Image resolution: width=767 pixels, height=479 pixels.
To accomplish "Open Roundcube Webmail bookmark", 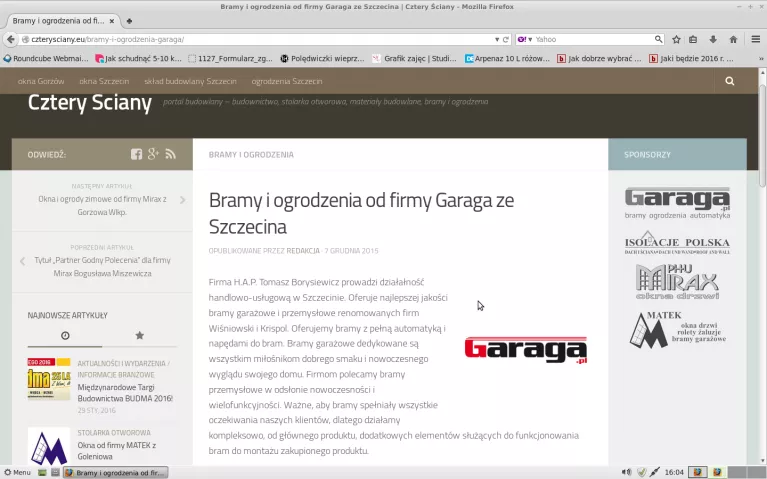I will (46, 58).
